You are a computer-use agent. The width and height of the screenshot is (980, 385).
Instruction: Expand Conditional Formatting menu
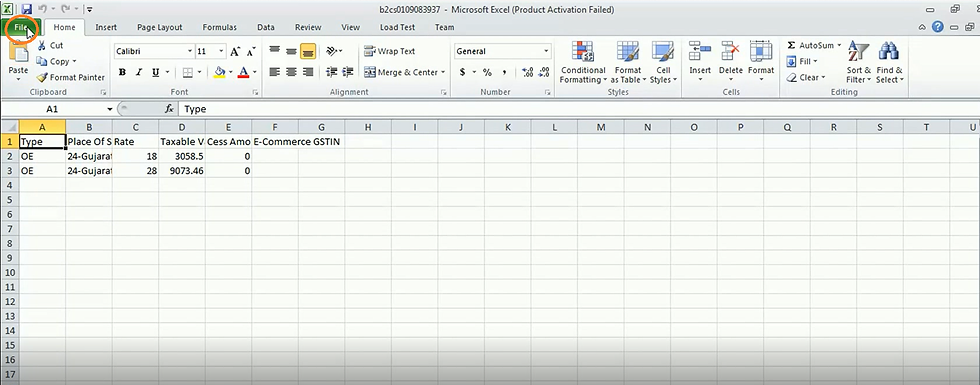pyautogui.click(x=582, y=63)
